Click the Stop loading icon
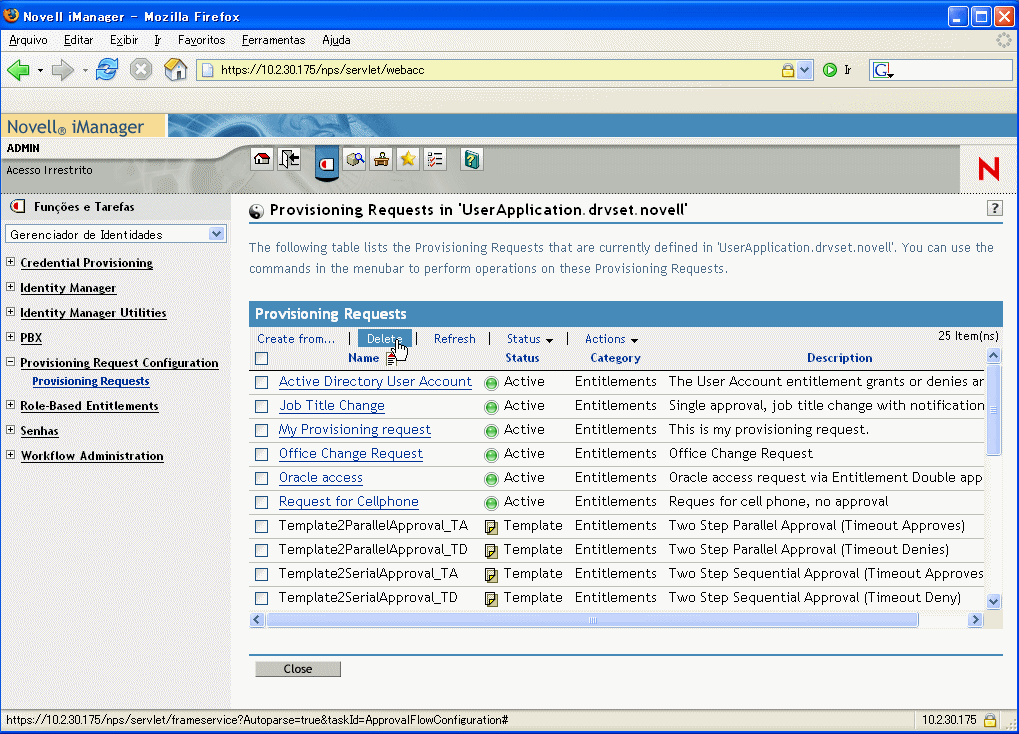This screenshot has height=734, width=1019. pyautogui.click(x=140, y=69)
